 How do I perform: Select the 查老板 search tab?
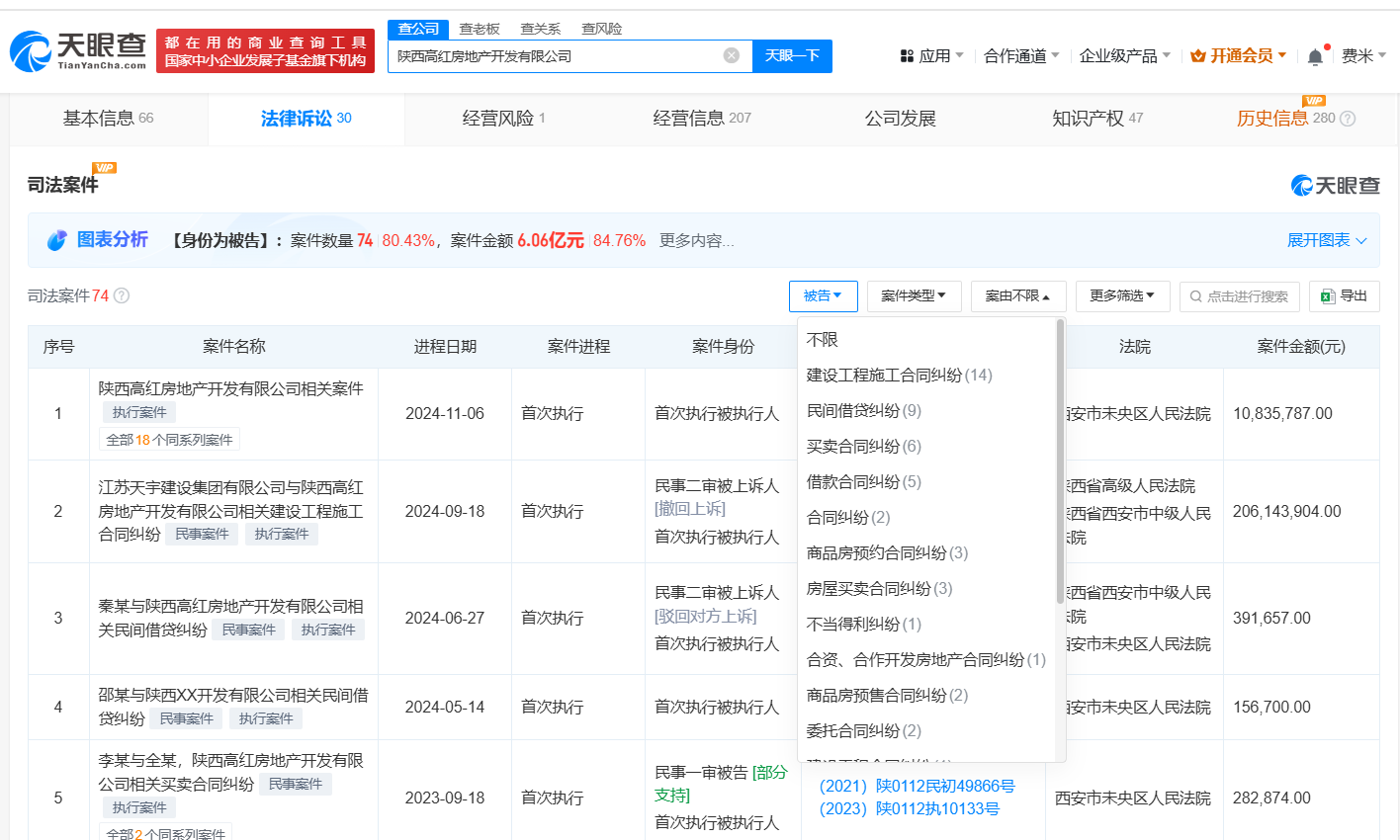tap(480, 29)
